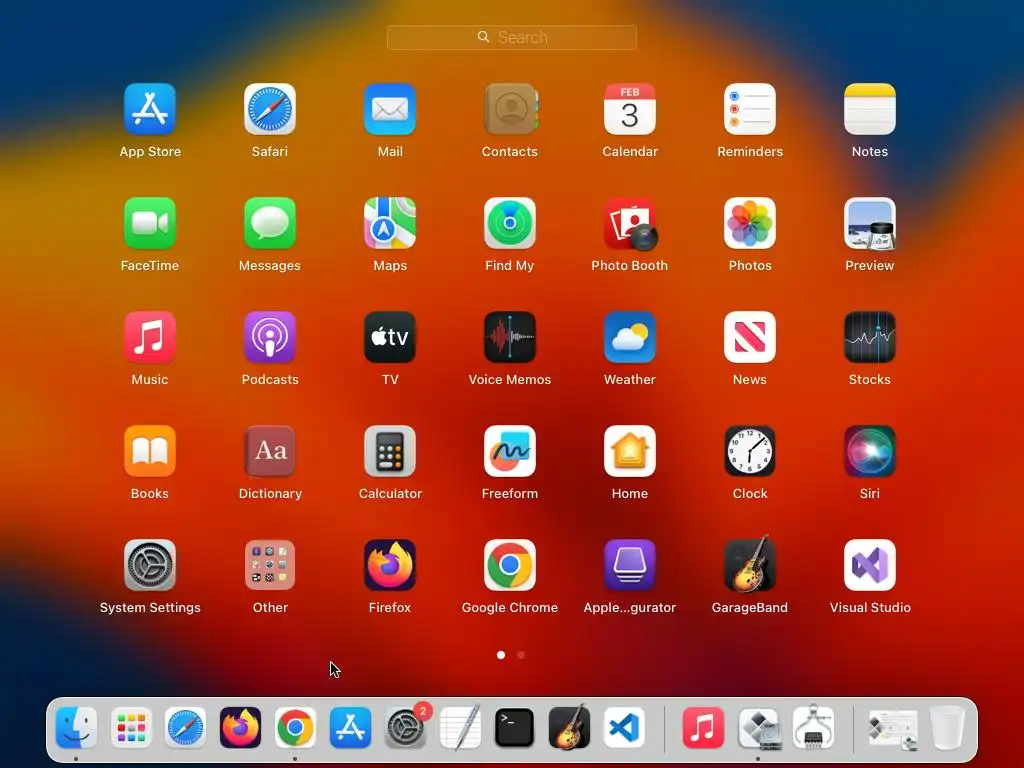Open App Store from the Launchpad grid

pos(150,109)
